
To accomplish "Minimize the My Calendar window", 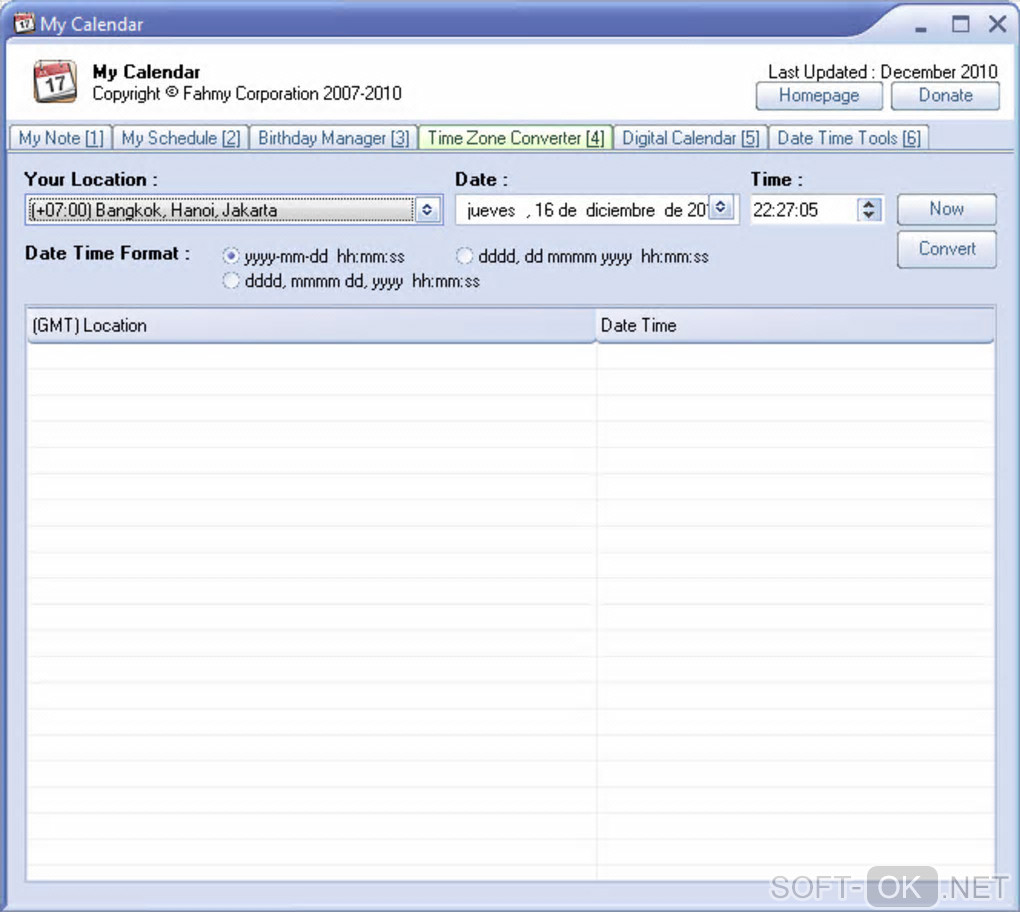I will click(x=920, y=28).
